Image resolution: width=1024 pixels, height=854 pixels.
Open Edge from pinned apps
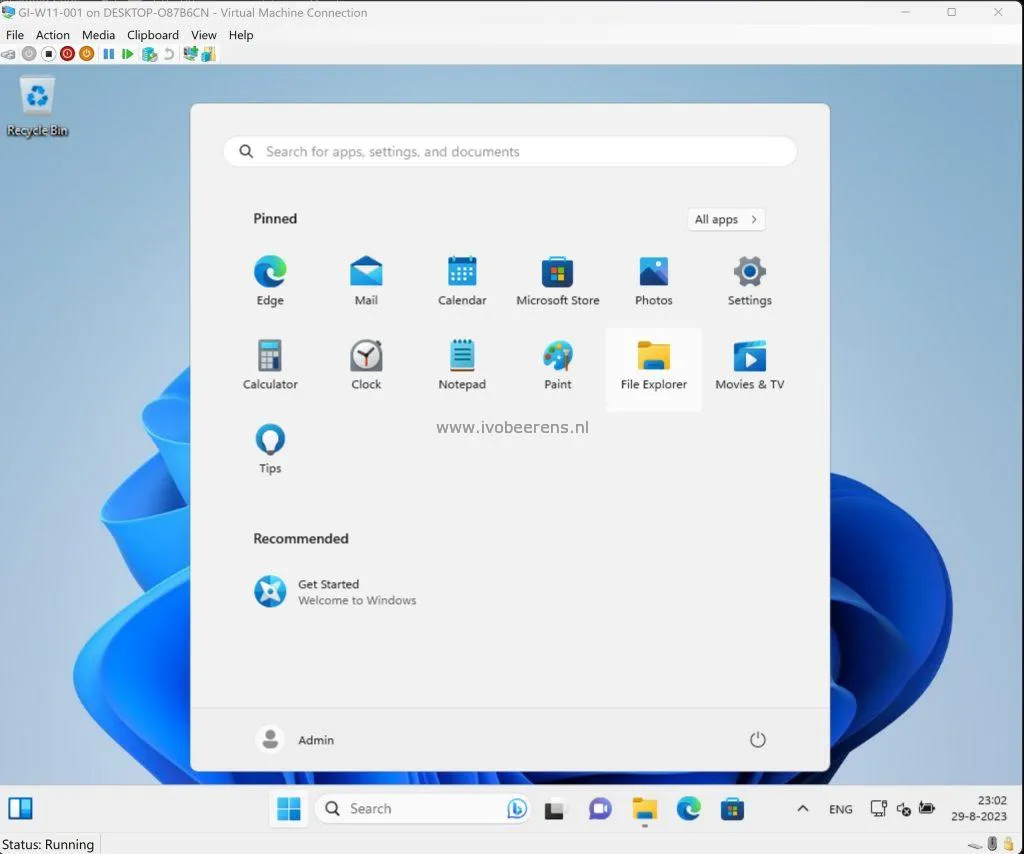tap(270, 281)
